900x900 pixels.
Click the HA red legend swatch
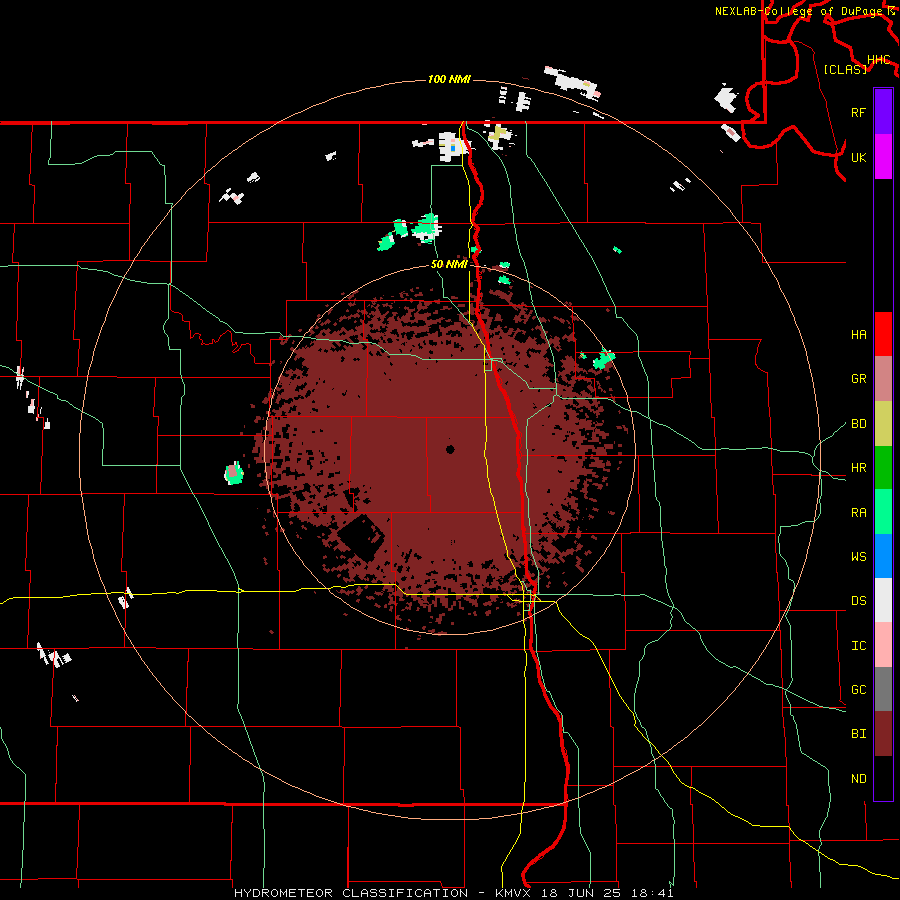tap(883, 334)
